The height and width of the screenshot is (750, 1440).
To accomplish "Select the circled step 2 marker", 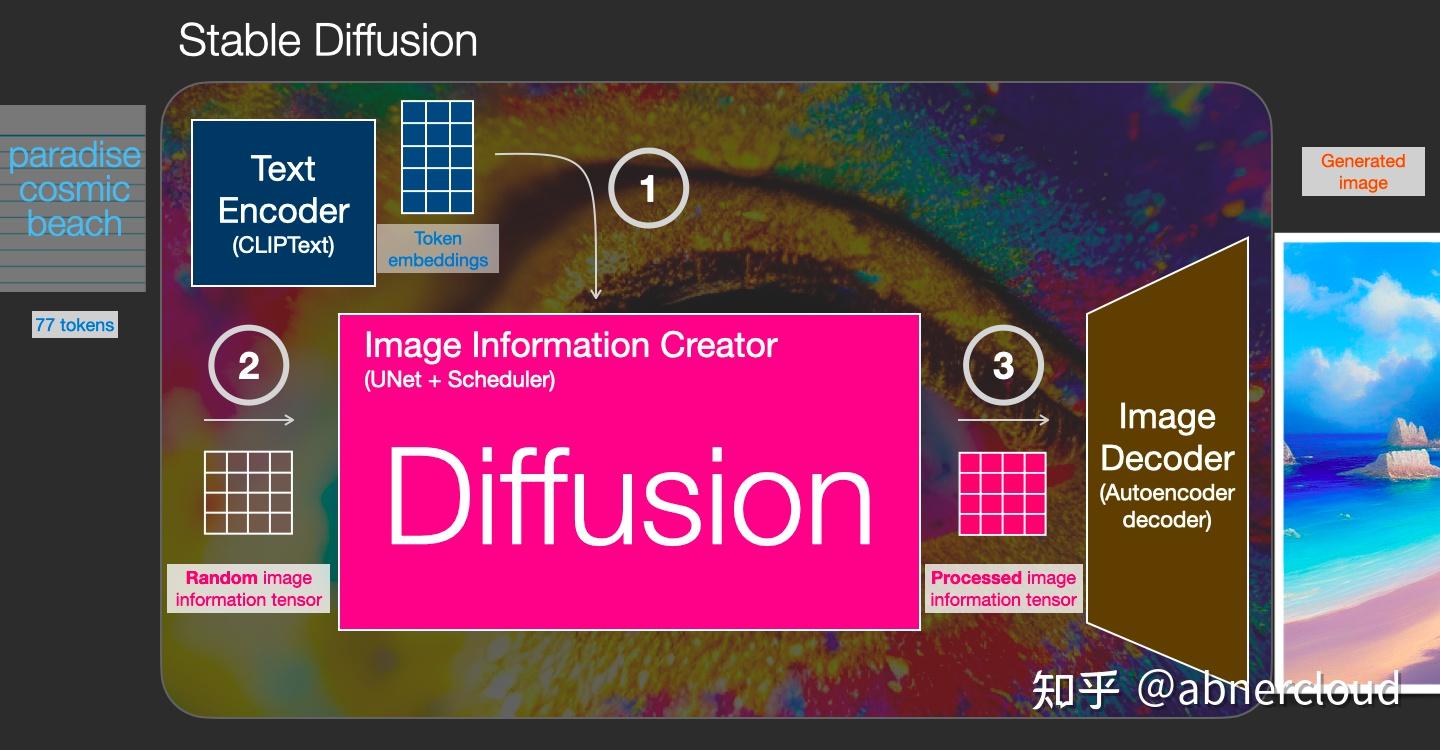I will pyautogui.click(x=248, y=365).
